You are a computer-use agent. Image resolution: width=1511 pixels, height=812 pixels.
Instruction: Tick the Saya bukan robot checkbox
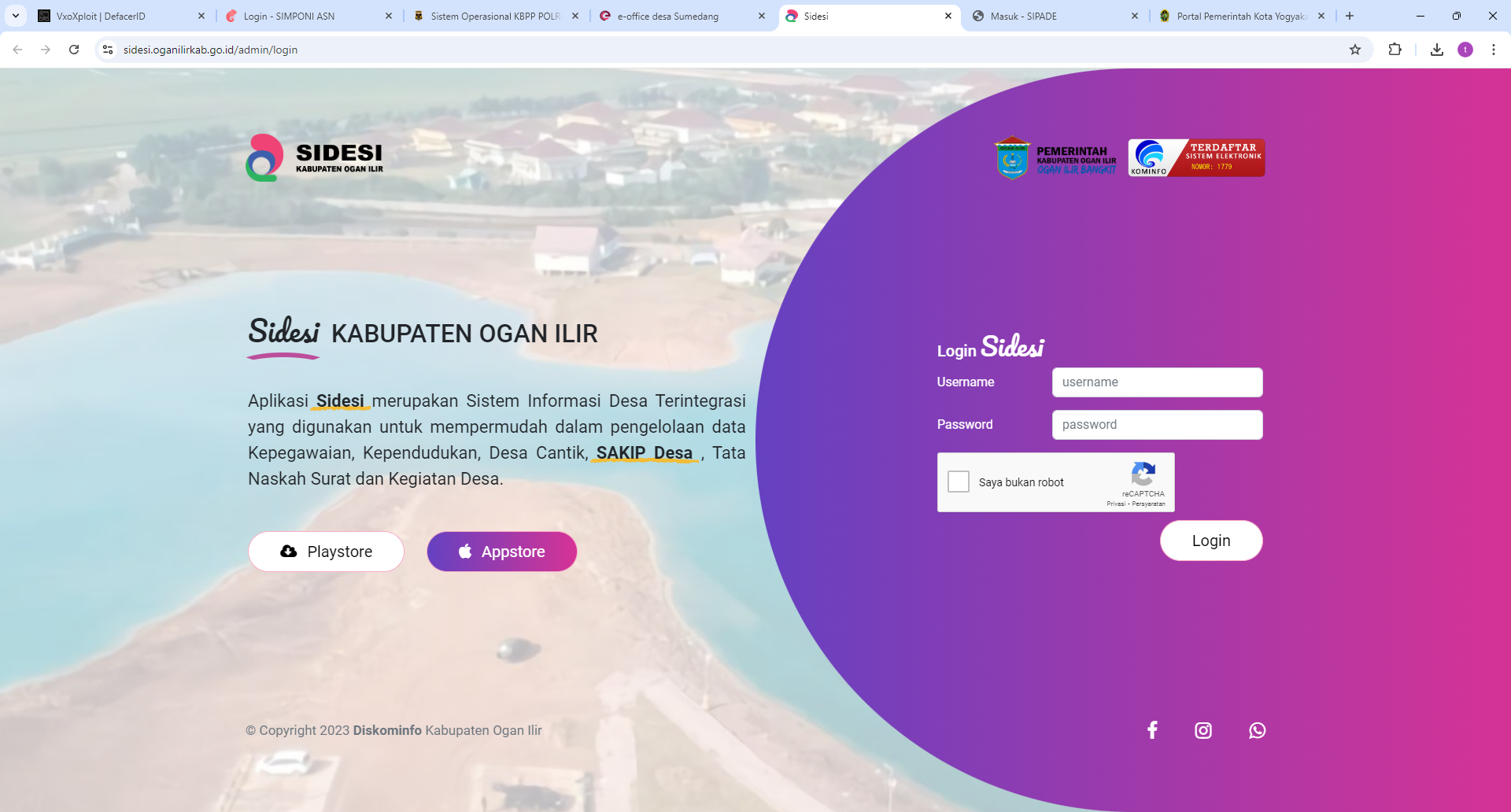(x=959, y=482)
